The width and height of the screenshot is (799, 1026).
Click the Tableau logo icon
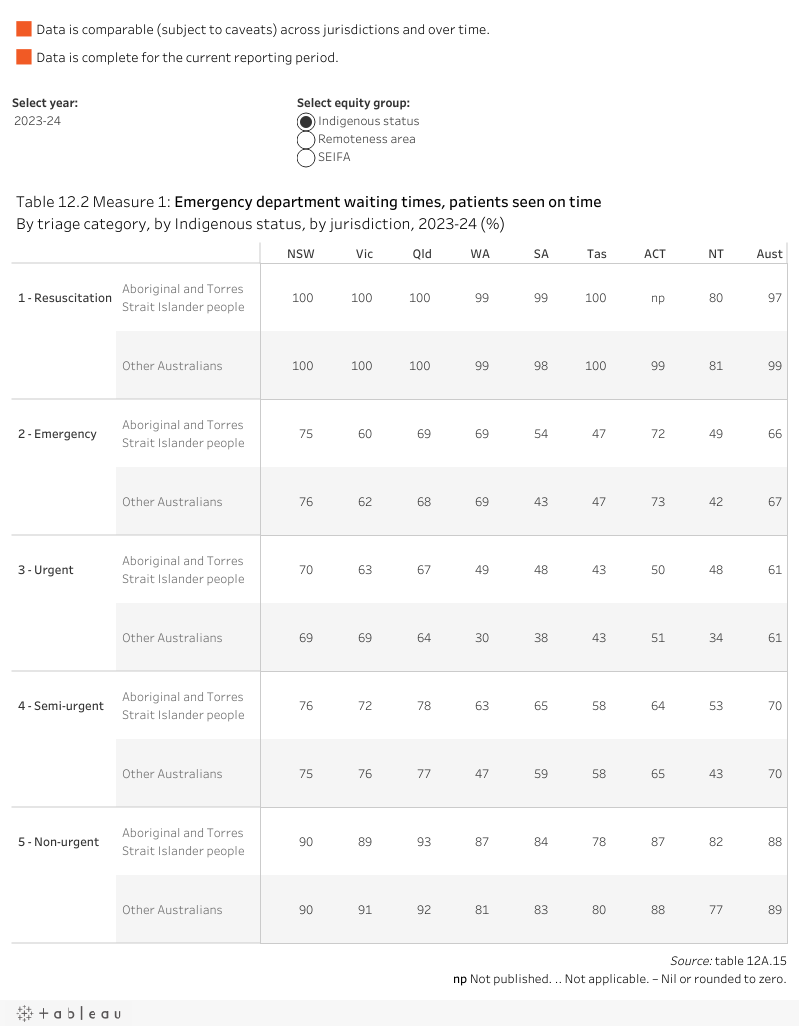coord(69,1014)
